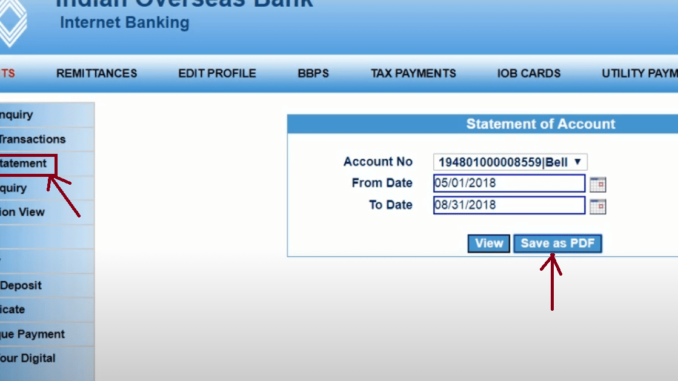The image size is (678, 381).
Task: Click the View button
Action: 489,243
